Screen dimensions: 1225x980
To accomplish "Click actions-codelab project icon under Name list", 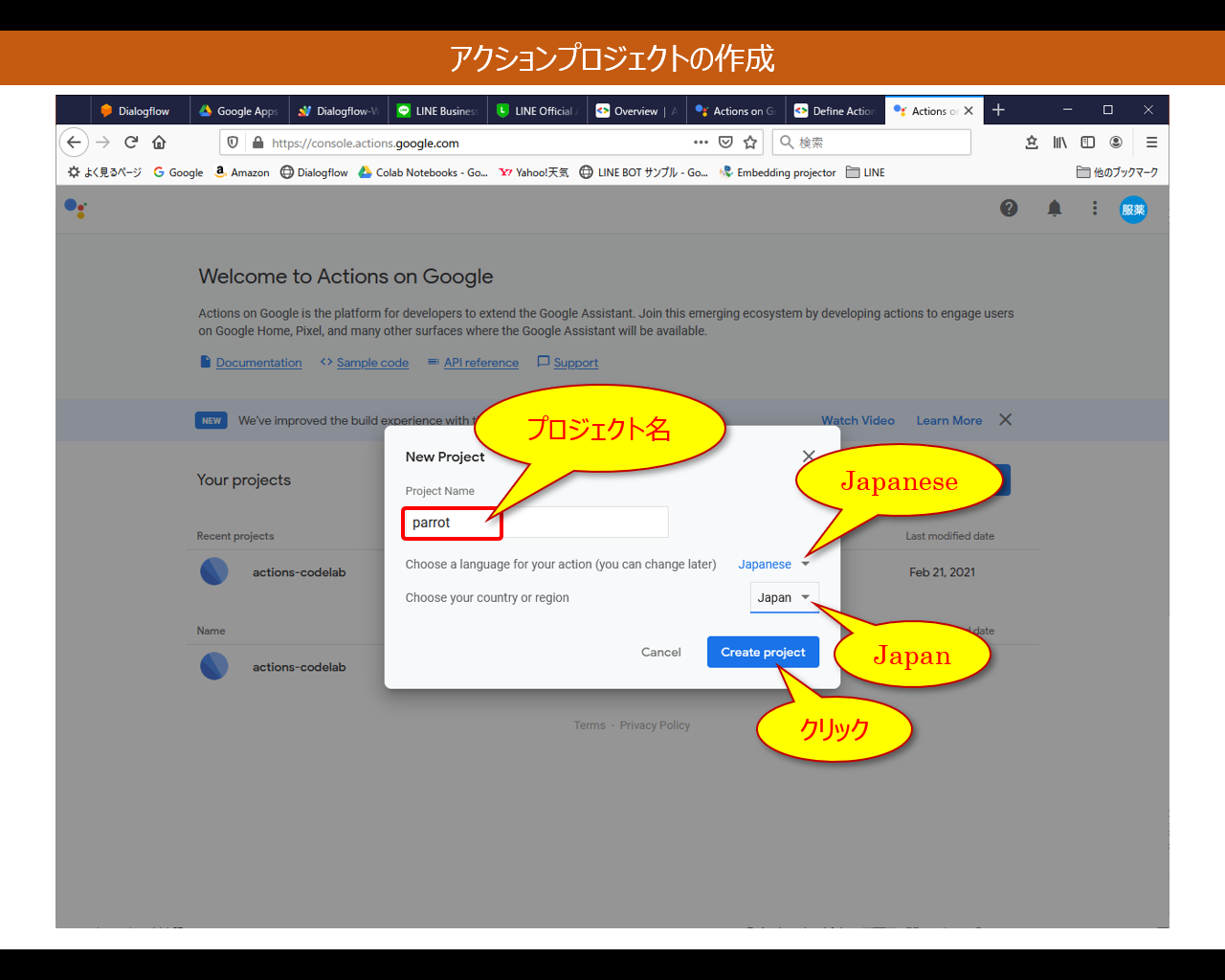I will 214,666.
